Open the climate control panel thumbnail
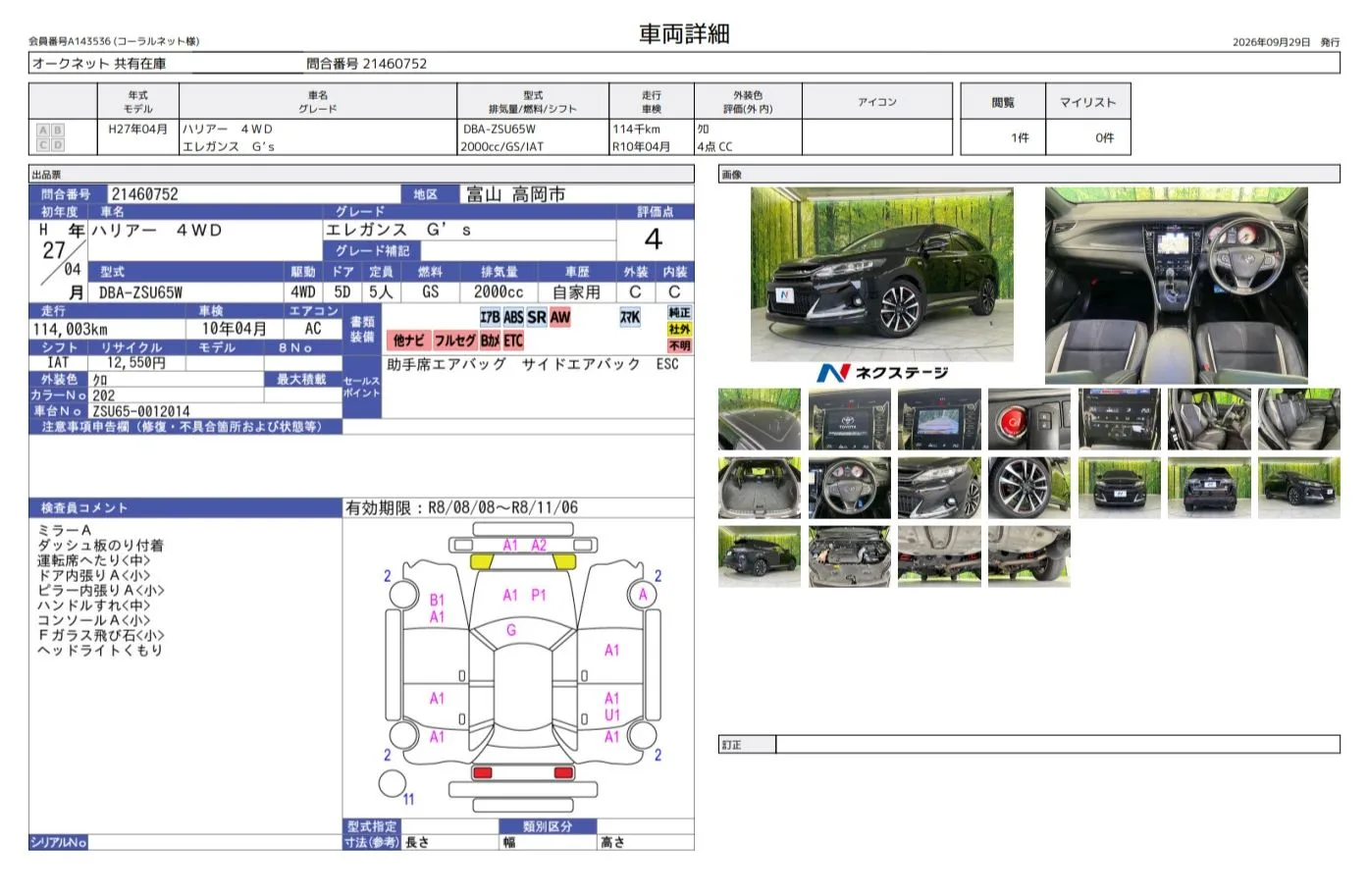Viewport: 1369px width, 896px height. coord(1119,419)
